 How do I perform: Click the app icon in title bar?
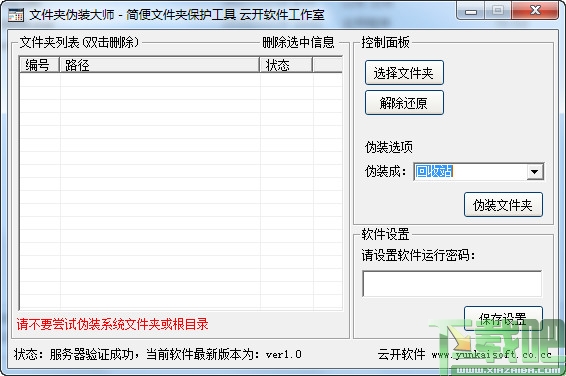coord(16,15)
